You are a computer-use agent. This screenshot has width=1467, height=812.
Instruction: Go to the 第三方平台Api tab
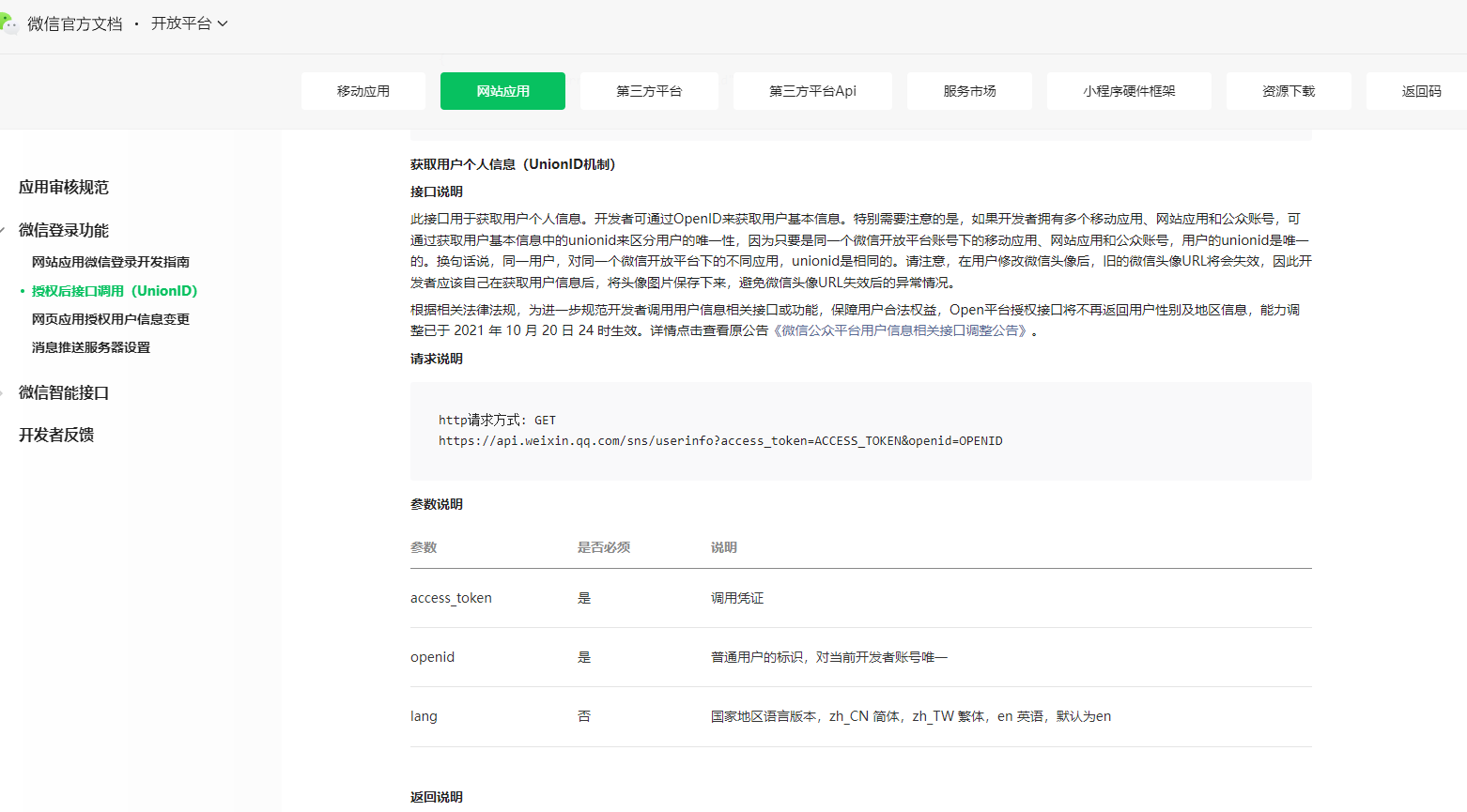pyautogui.click(x=812, y=91)
